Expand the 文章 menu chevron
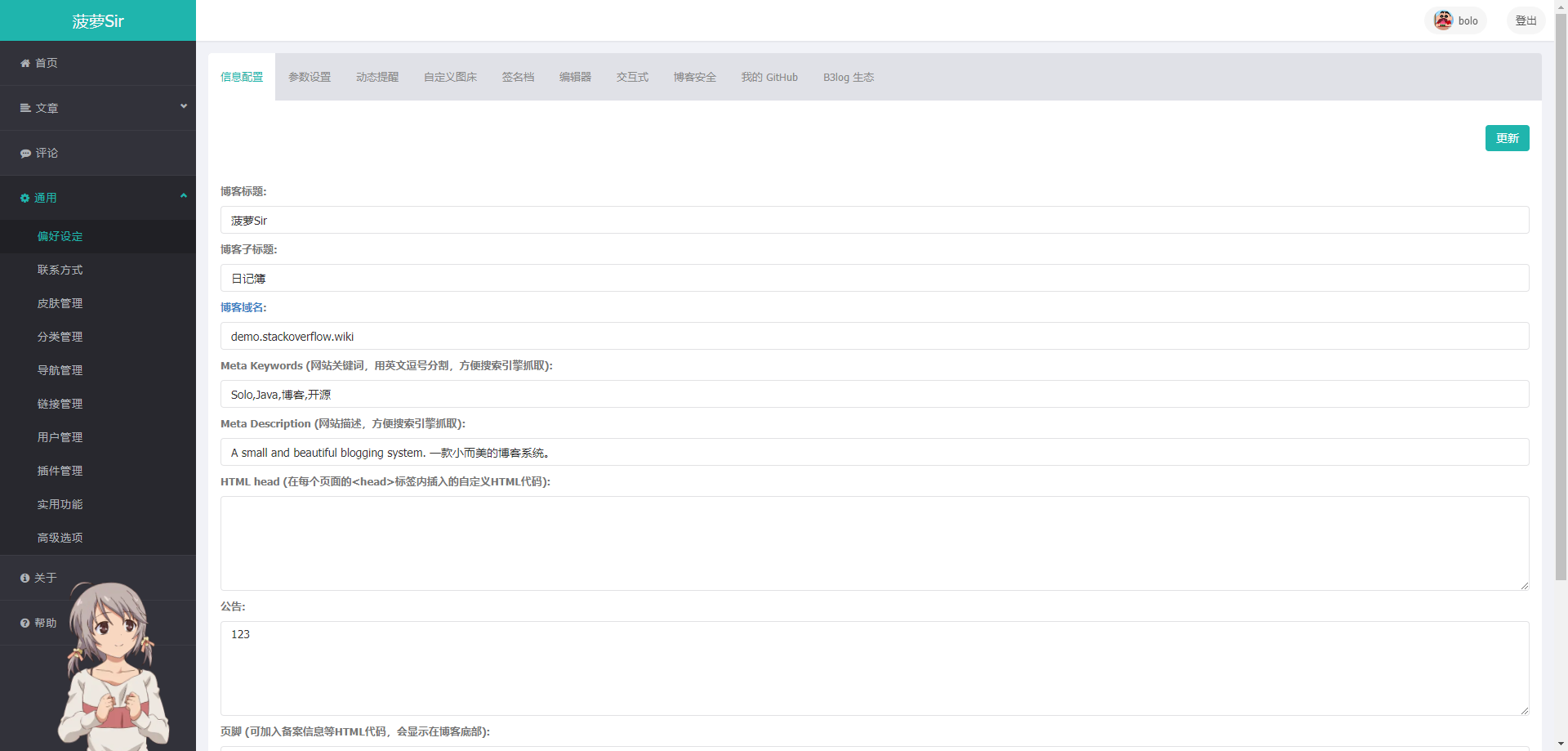 [184, 106]
